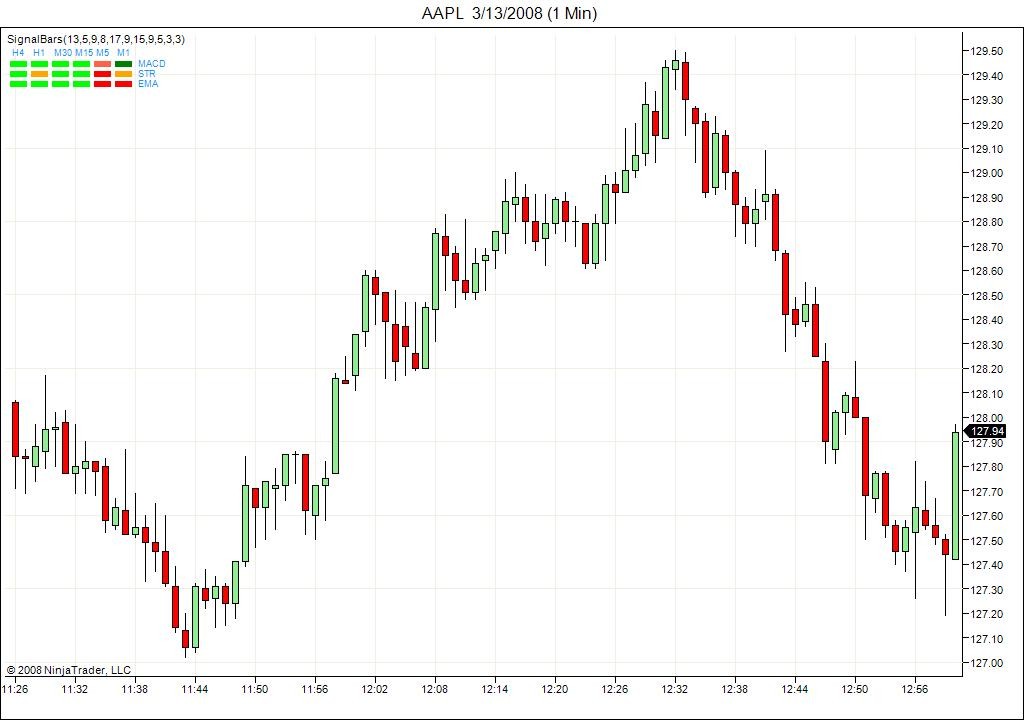Click the © 2008 NinjaTrader, LLC copyright text

(69, 670)
